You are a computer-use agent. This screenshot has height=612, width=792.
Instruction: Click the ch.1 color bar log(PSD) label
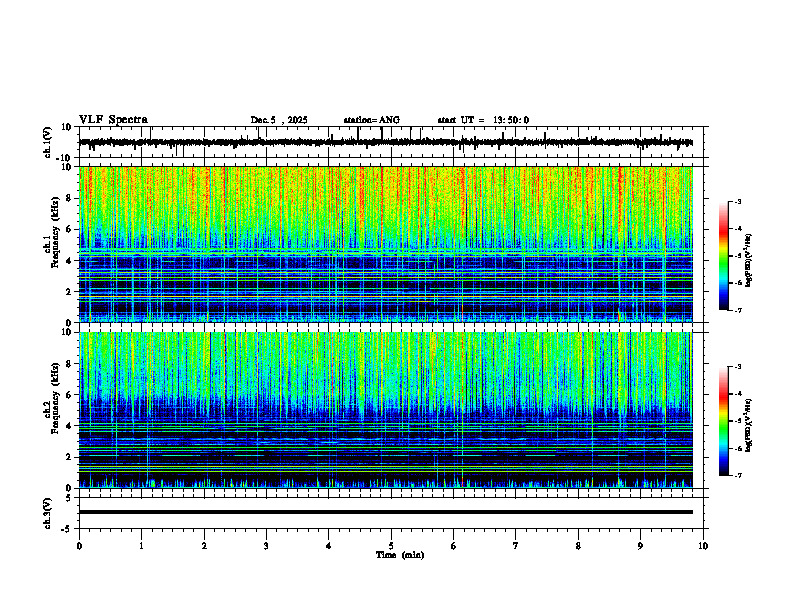pyautogui.click(x=749, y=260)
